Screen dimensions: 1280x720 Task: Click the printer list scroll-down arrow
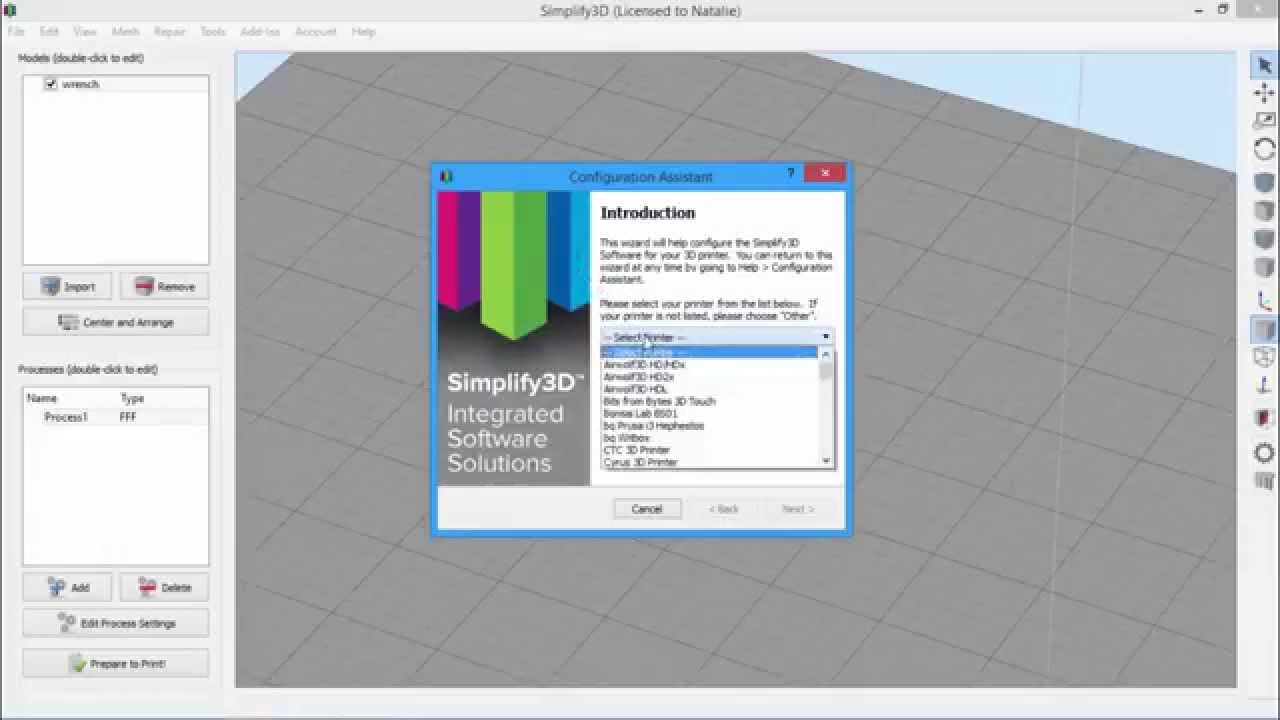click(826, 461)
